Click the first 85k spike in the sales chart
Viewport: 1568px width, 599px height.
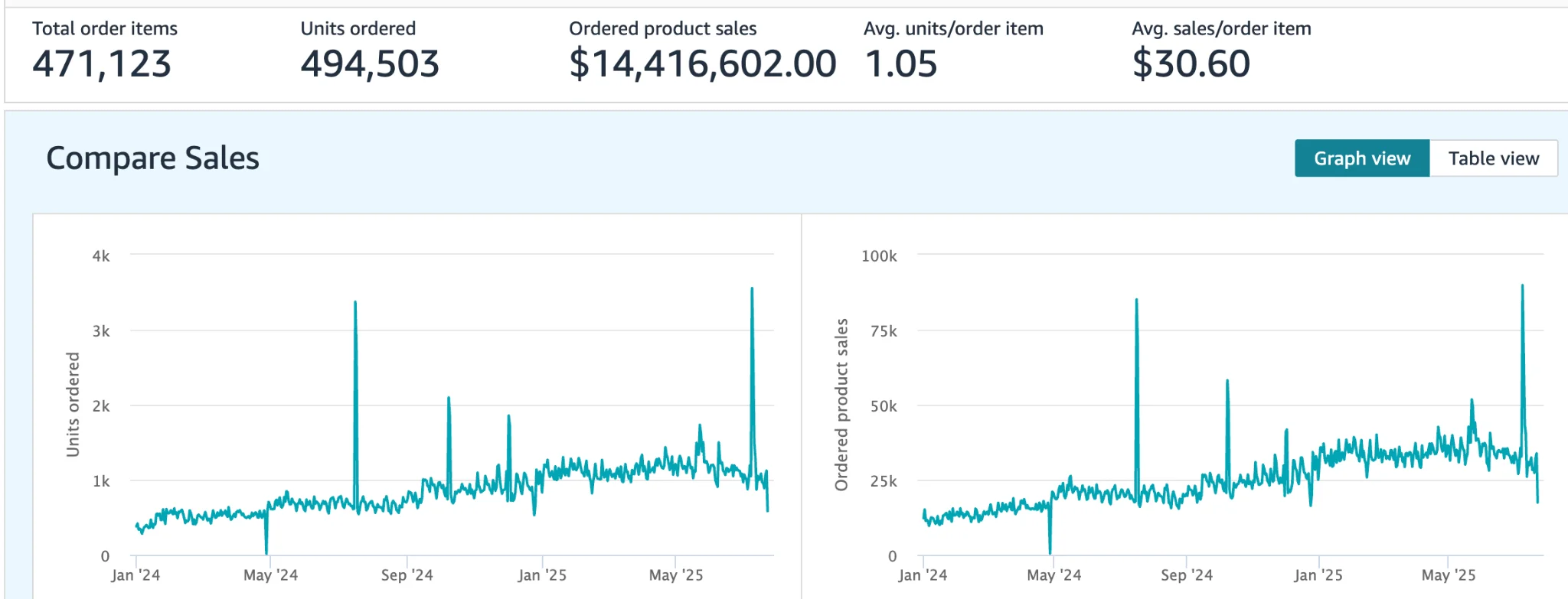pos(1136,302)
